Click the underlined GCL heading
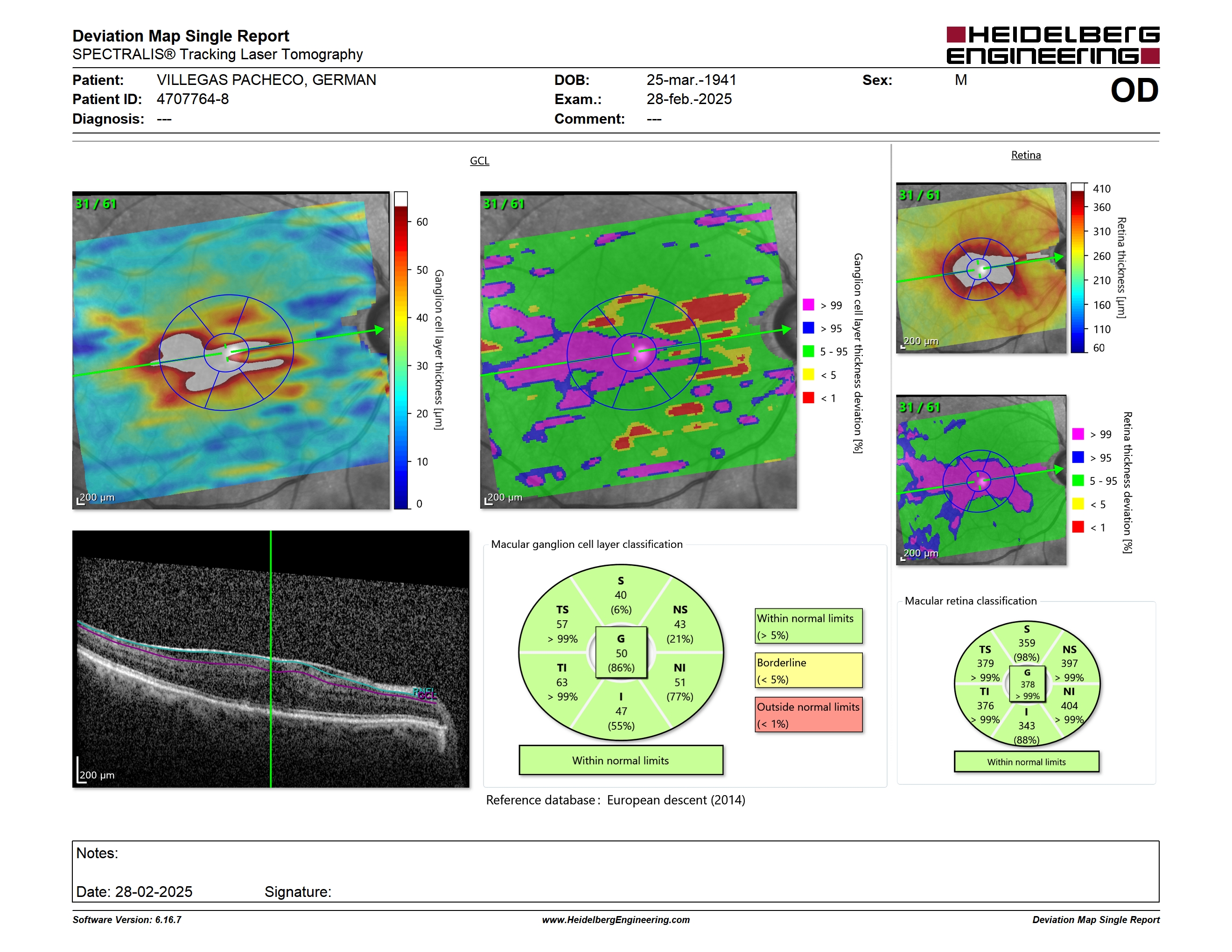1232x952 pixels. [479, 161]
